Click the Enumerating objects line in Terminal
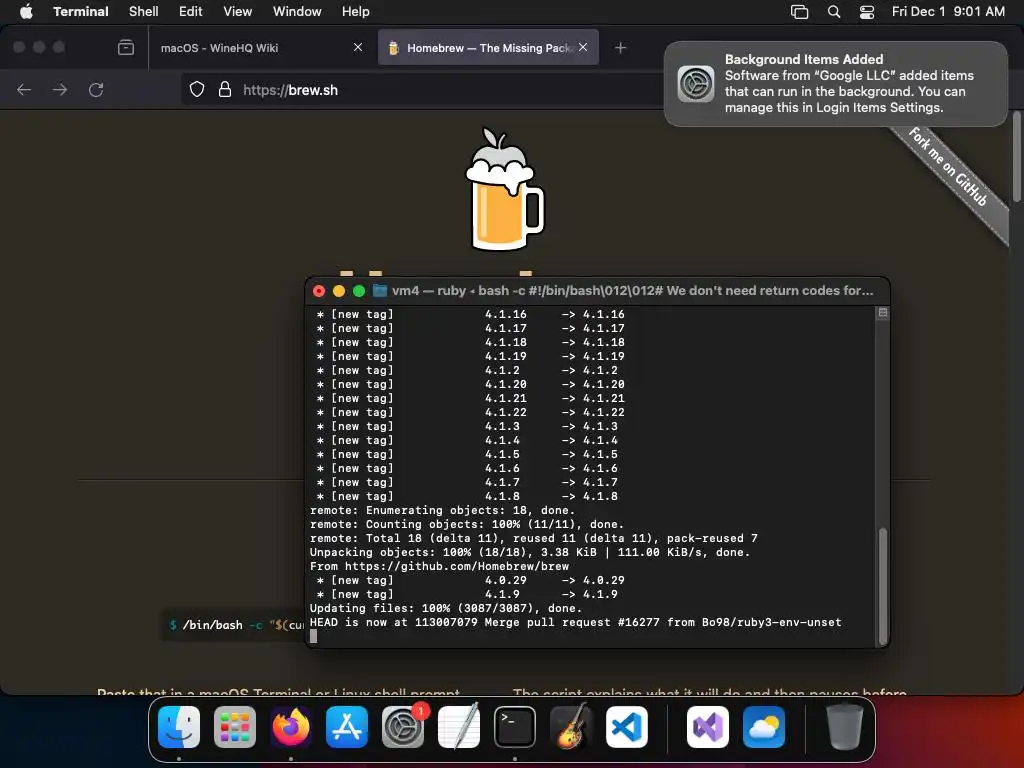Screen dimensions: 1024x768 tap(442, 510)
